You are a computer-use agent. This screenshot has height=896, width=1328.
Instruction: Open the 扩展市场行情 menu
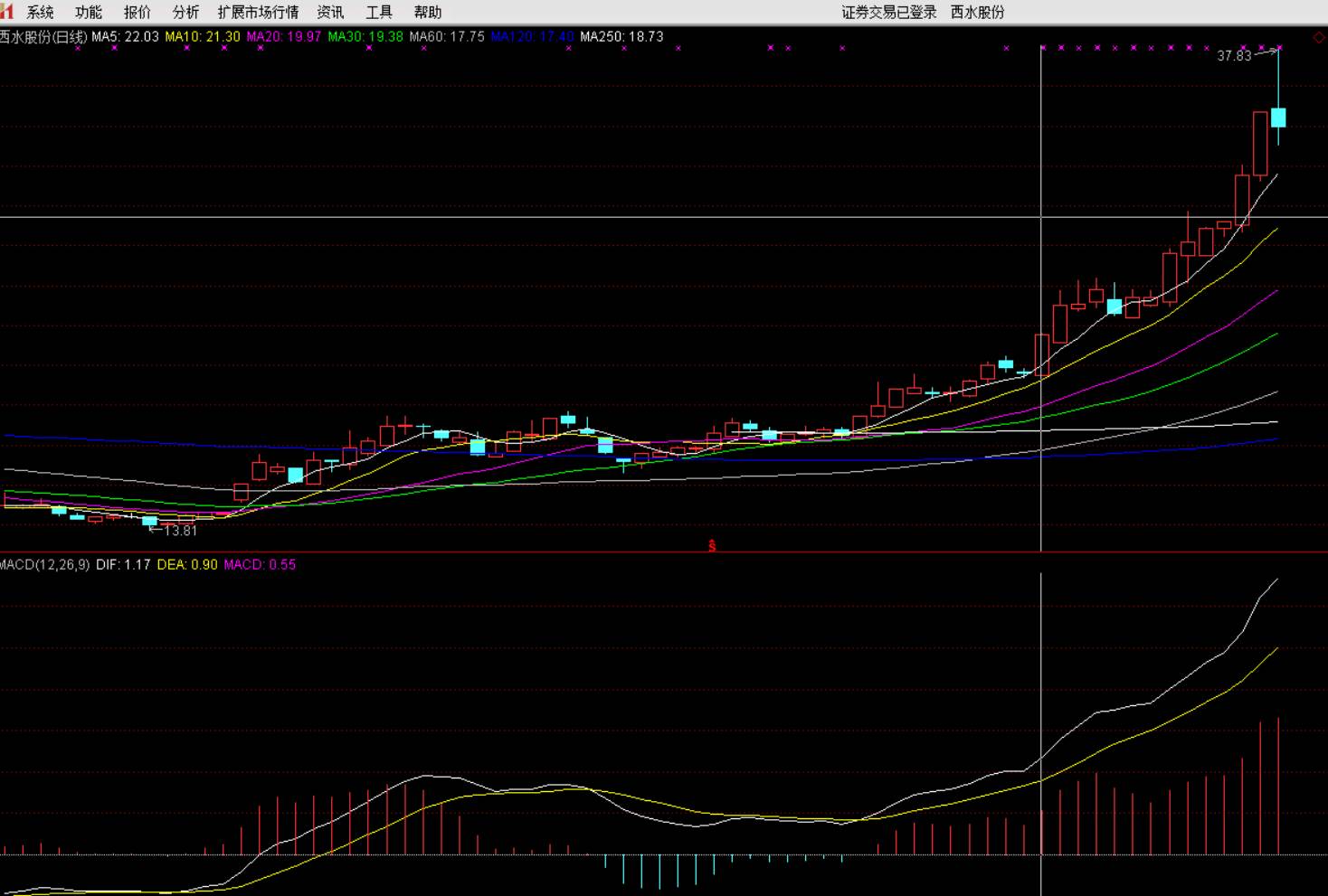pos(258,12)
